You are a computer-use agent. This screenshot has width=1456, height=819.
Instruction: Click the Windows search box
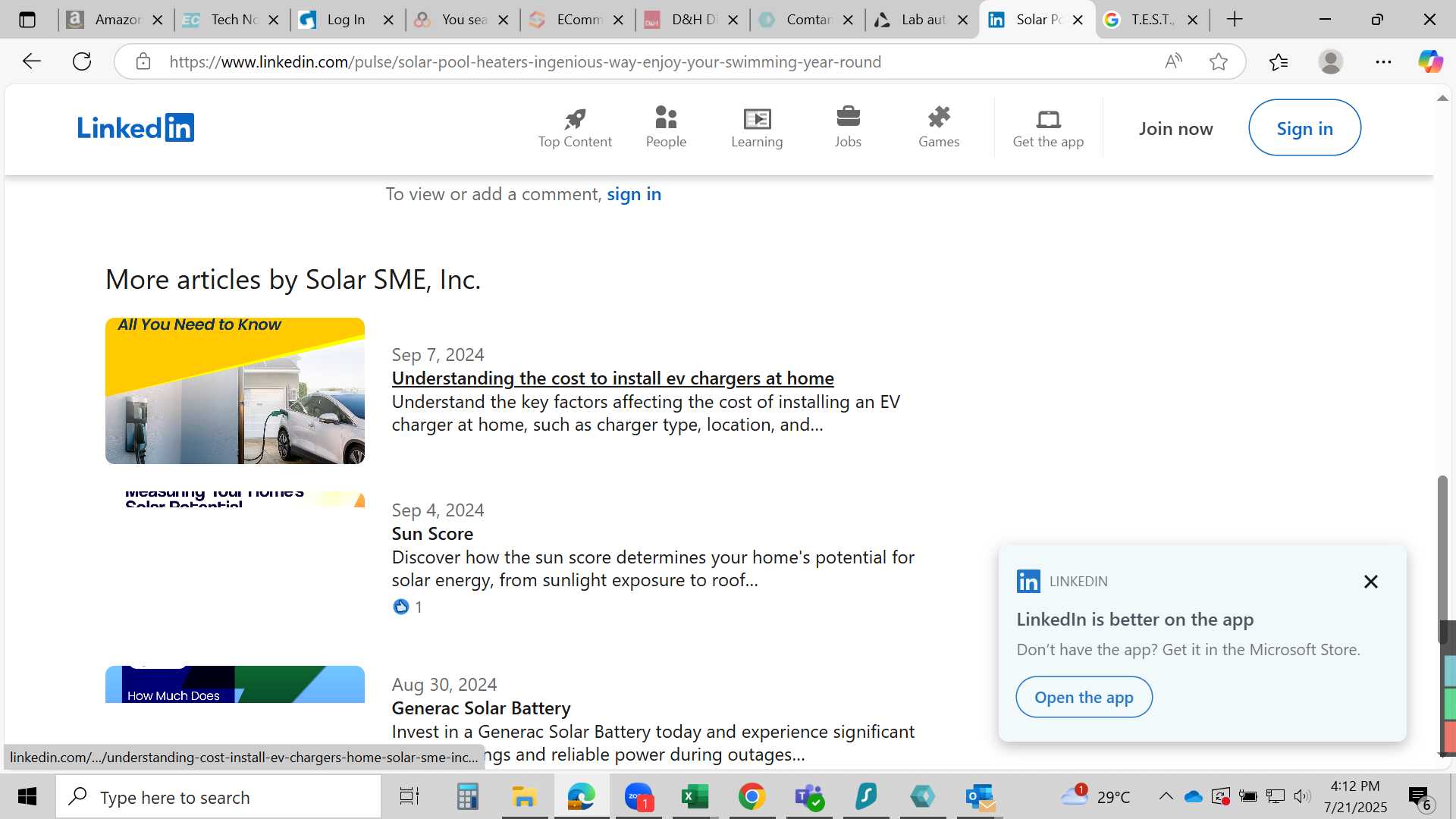[x=218, y=797]
